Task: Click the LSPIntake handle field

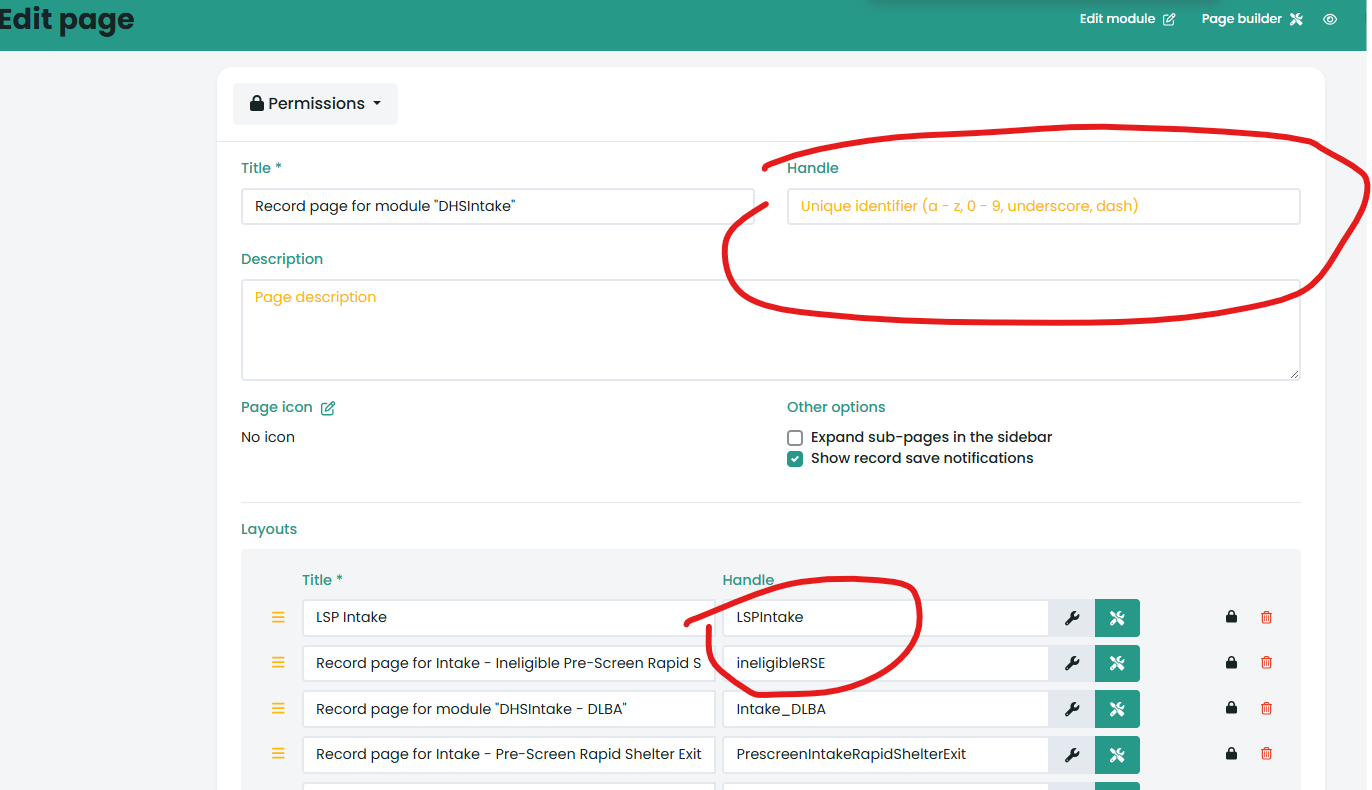Action: pyautogui.click(x=884, y=618)
